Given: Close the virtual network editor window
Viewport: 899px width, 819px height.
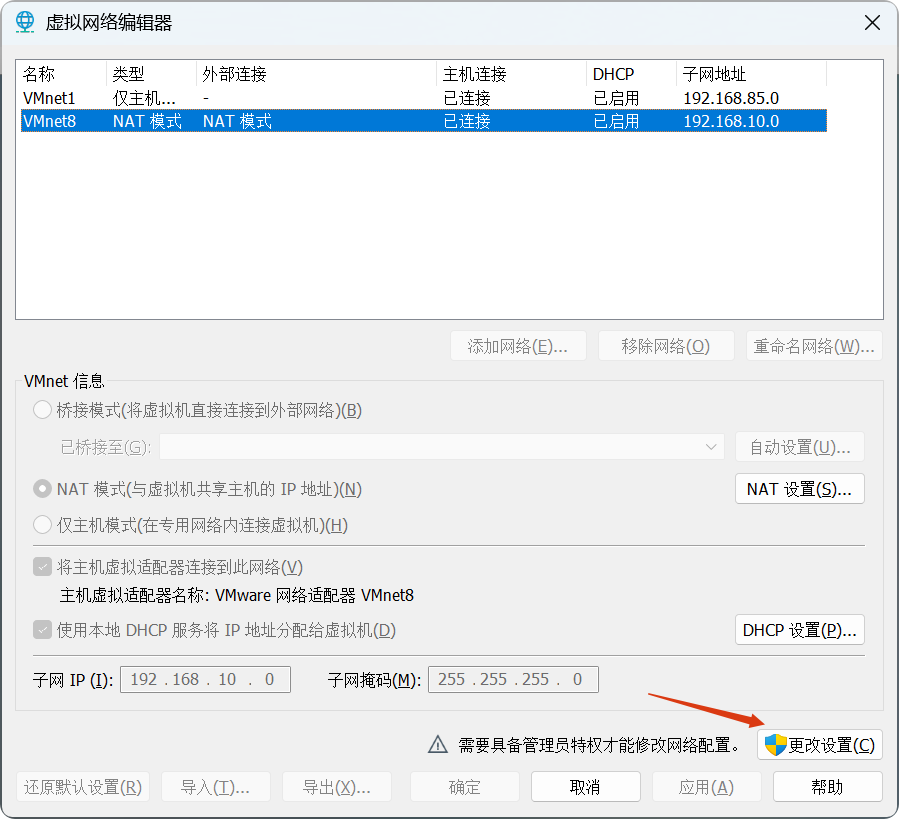Looking at the screenshot, I should coord(872,23).
